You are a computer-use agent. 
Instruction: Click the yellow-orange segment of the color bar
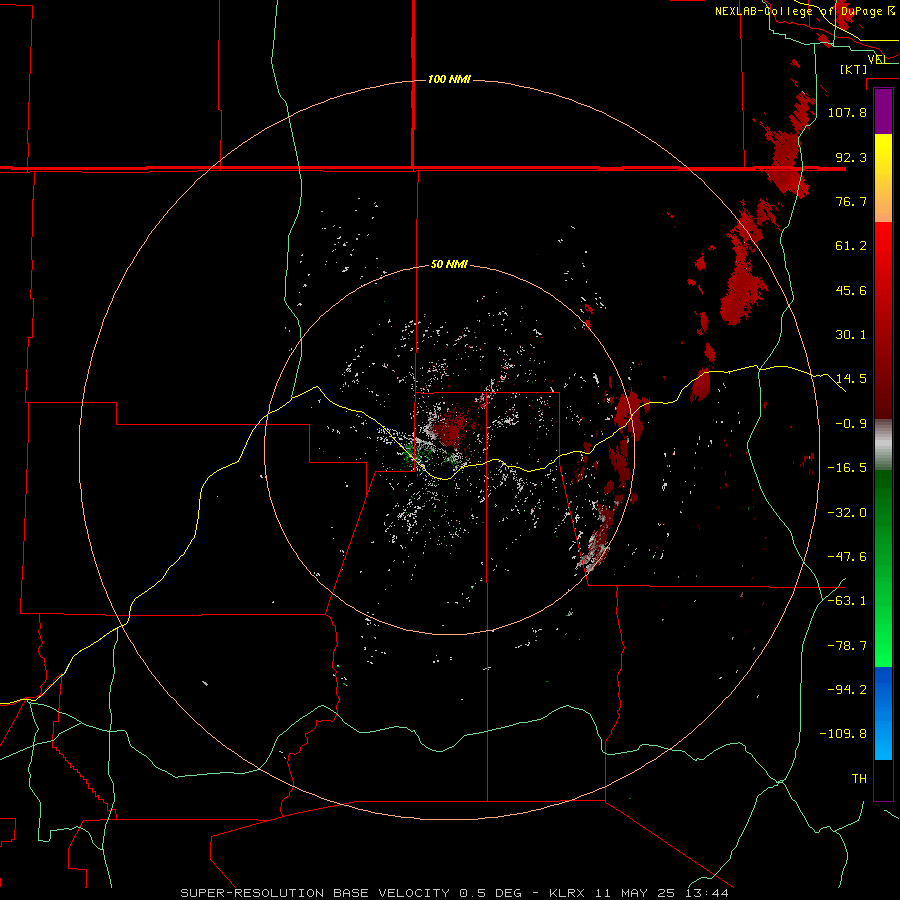click(883, 178)
